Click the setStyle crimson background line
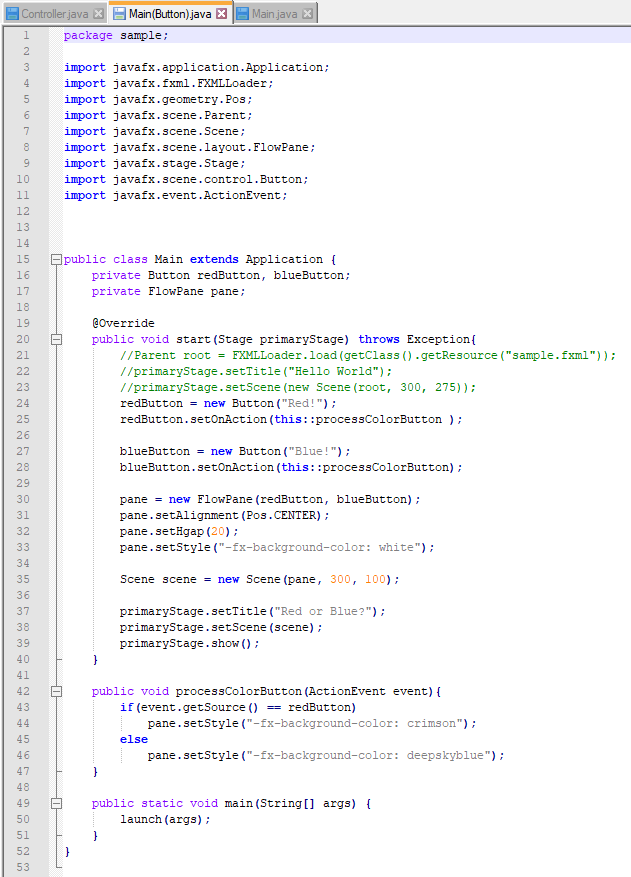Screen dimensions: 631x877 312,724
